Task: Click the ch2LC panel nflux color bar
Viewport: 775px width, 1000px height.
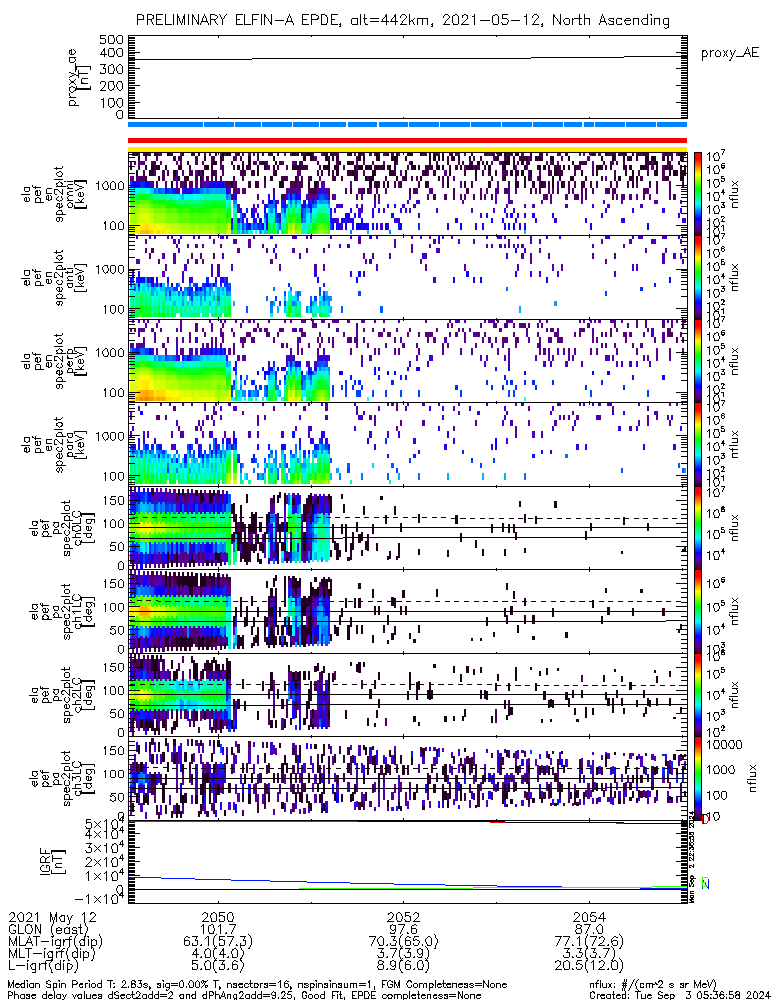Action: [698, 695]
